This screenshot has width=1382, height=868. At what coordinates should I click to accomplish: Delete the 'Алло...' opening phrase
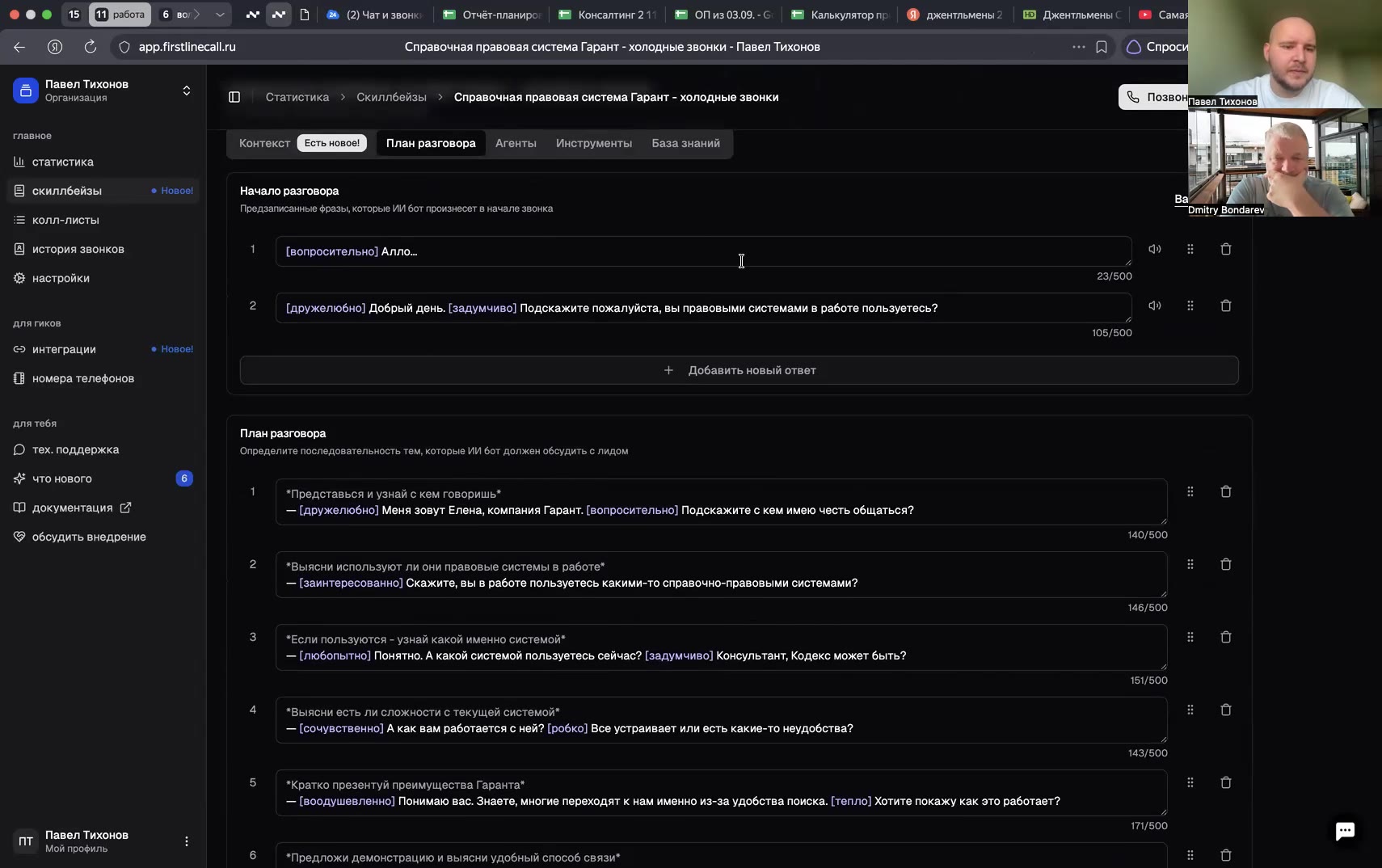[1226, 249]
